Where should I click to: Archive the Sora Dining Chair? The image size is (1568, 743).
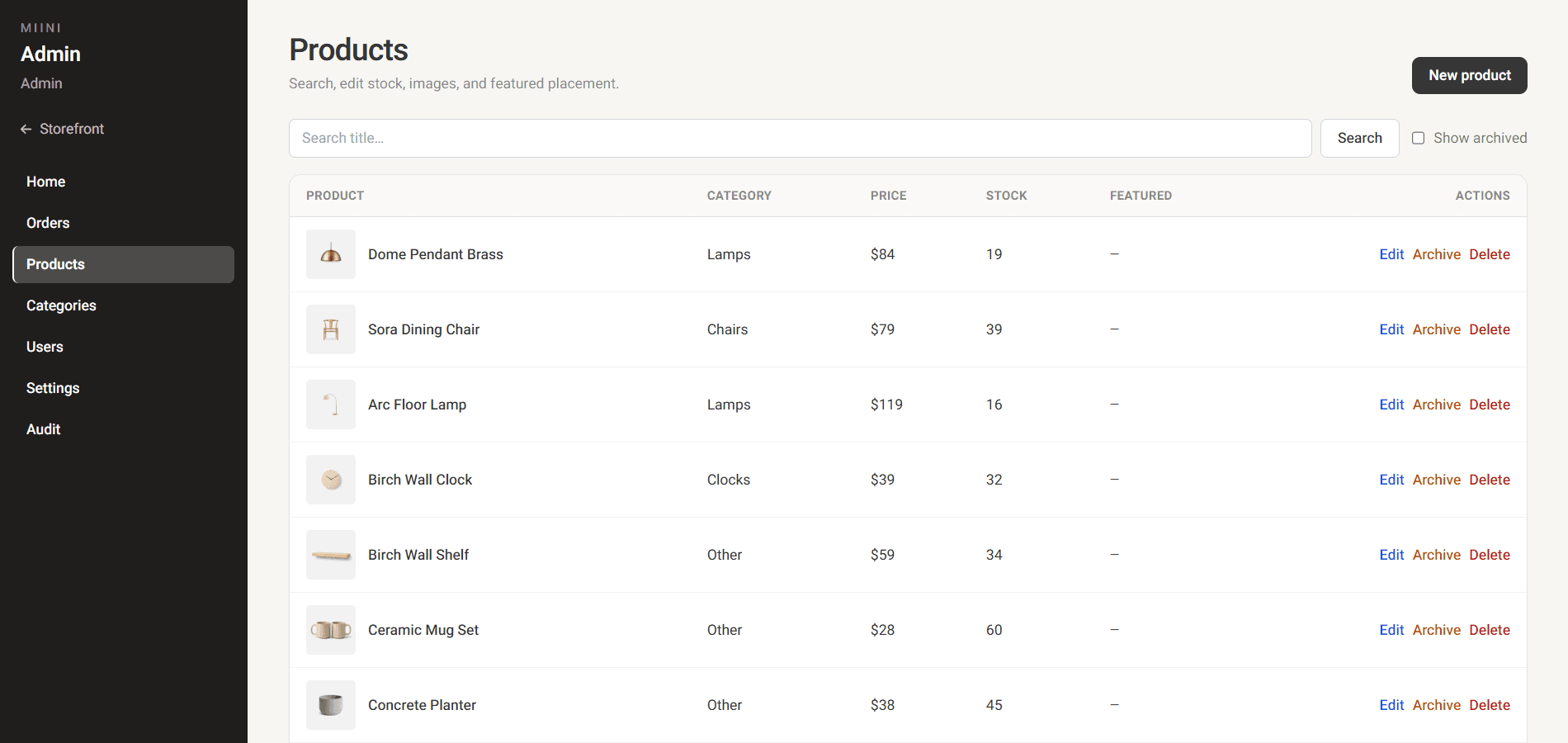(1437, 329)
